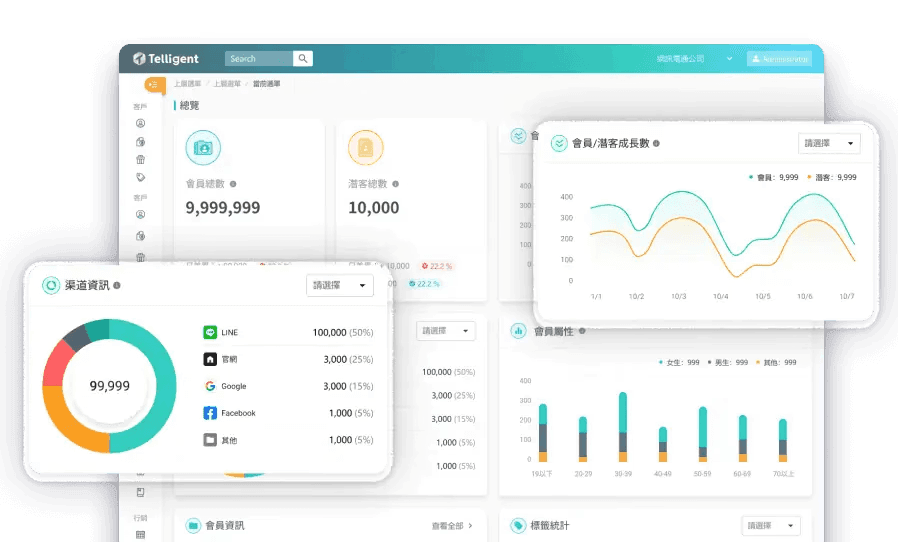Click the info icon next to 會員屬性
898x542 pixels.
click(582, 331)
